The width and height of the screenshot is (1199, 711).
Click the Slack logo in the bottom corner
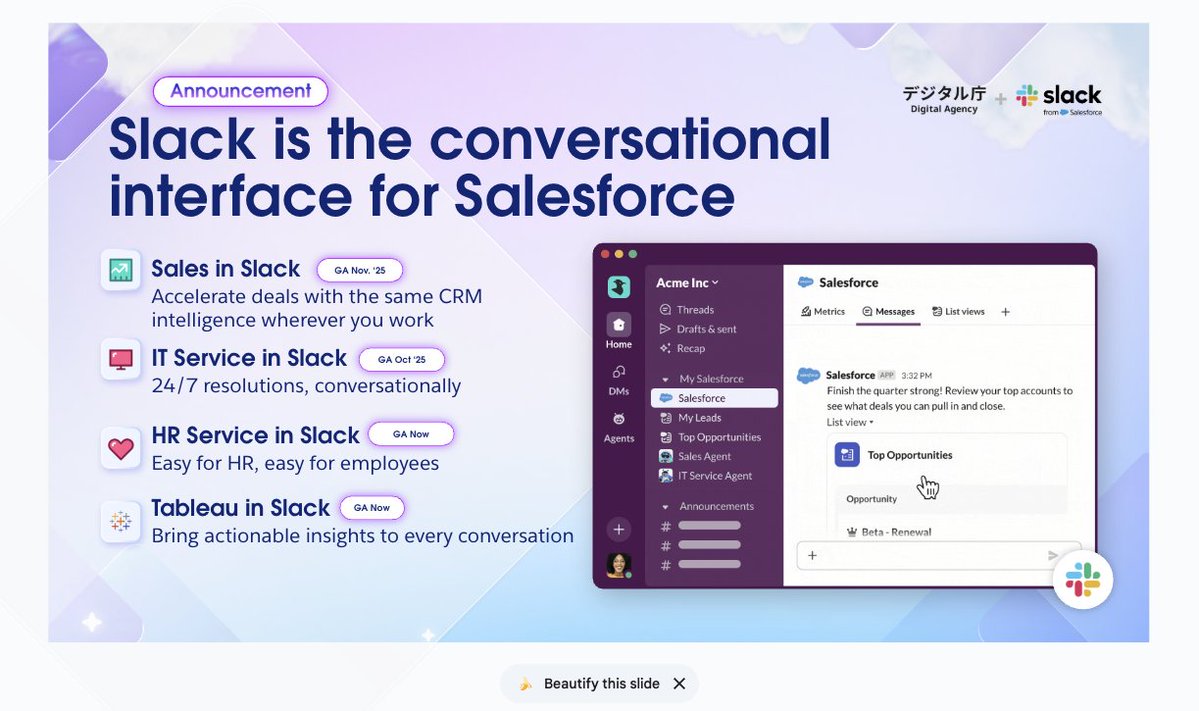coord(1083,578)
